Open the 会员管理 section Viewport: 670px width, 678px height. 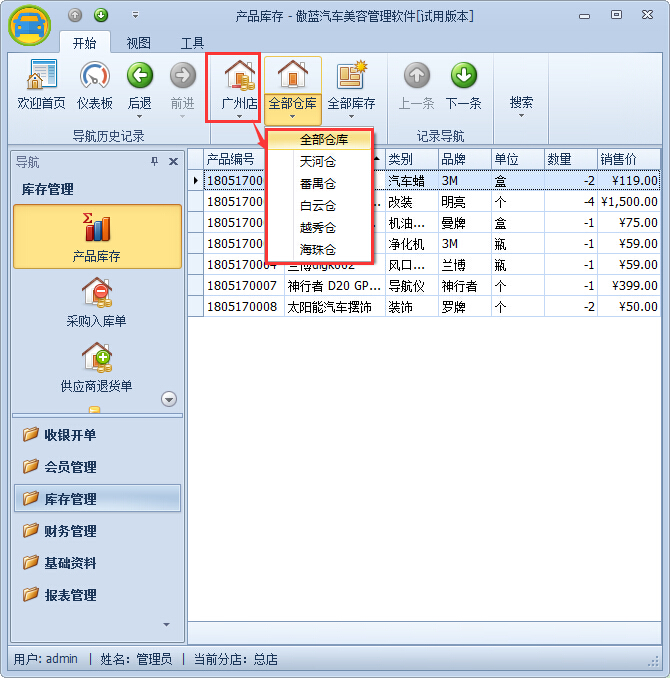click(70, 467)
